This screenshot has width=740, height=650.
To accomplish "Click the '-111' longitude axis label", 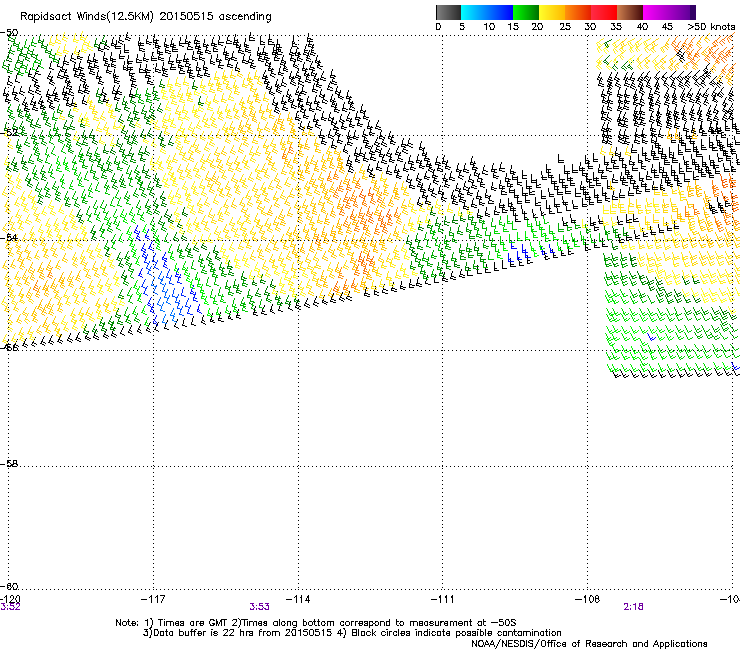I will tap(443, 599).
